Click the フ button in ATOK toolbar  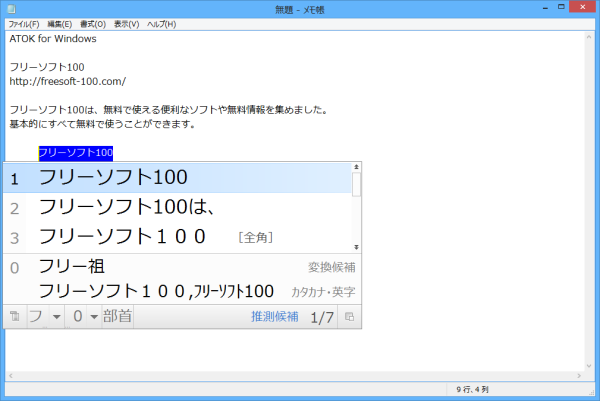(x=37, y=316)
